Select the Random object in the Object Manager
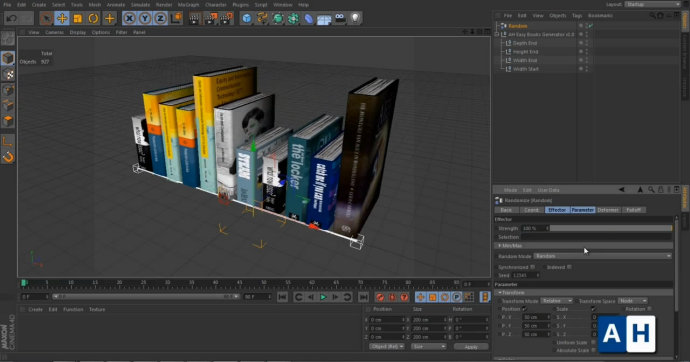This screenshot has height=362, width=690. click(518, 26)
